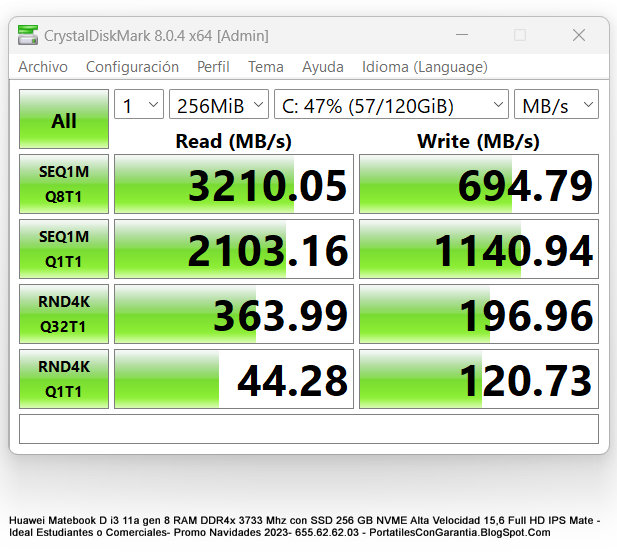Open the Tema menu
Screen dimensions: 617x552
(x=266, y=67)
